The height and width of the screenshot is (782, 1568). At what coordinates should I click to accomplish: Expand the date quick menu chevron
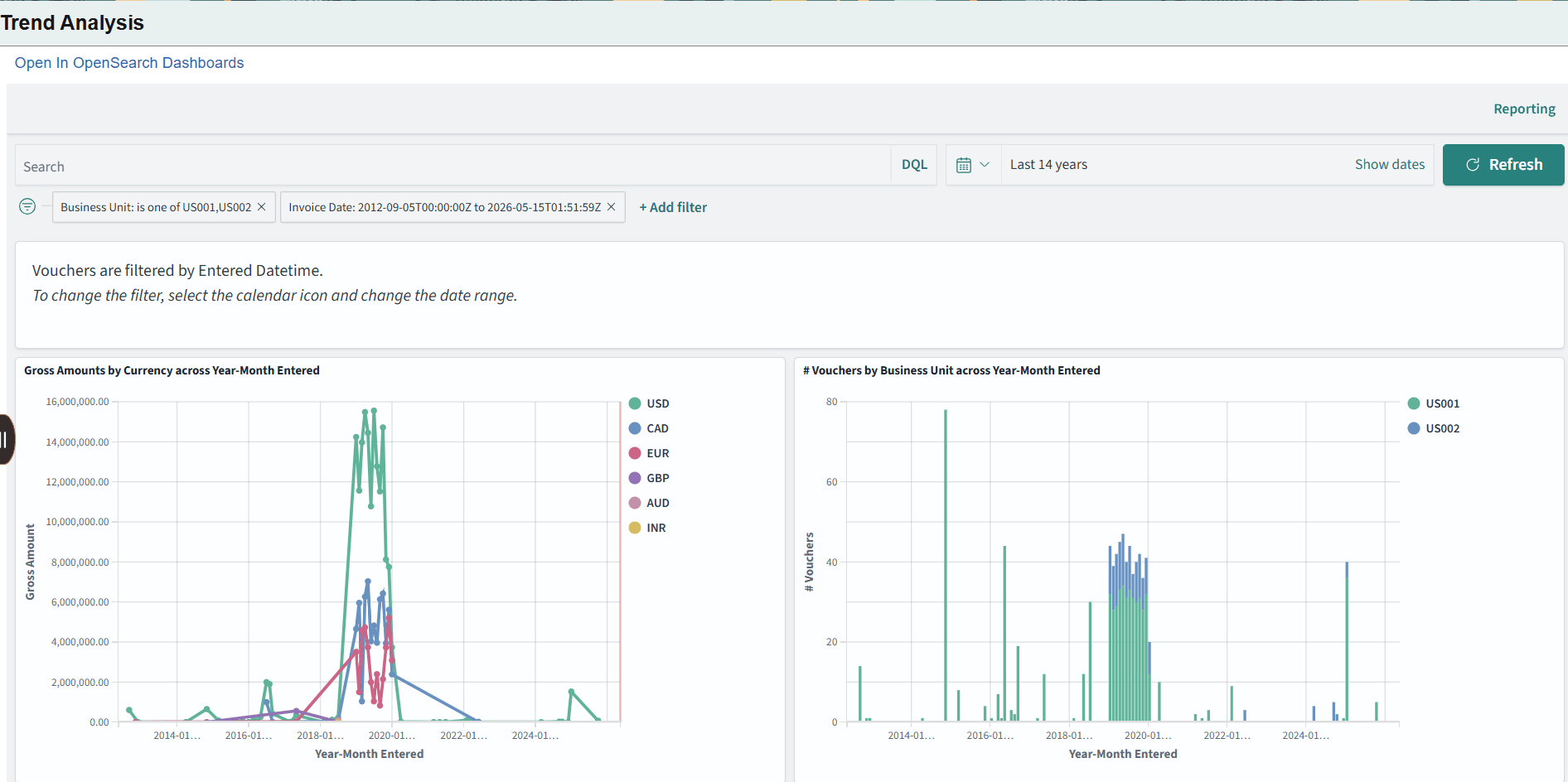[x=985, y=165]
